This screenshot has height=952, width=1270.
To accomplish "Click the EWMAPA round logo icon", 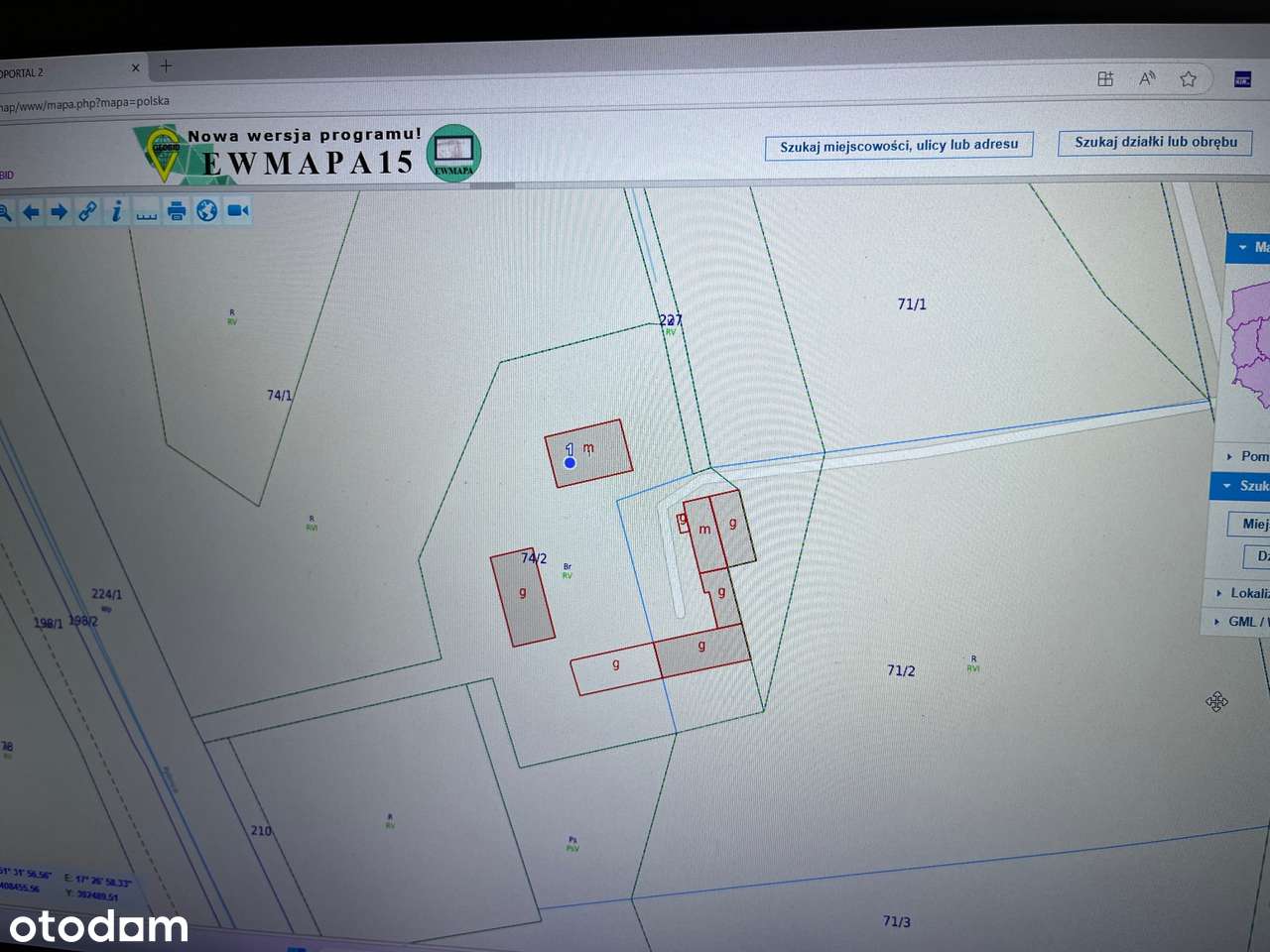I will point(453,153).
